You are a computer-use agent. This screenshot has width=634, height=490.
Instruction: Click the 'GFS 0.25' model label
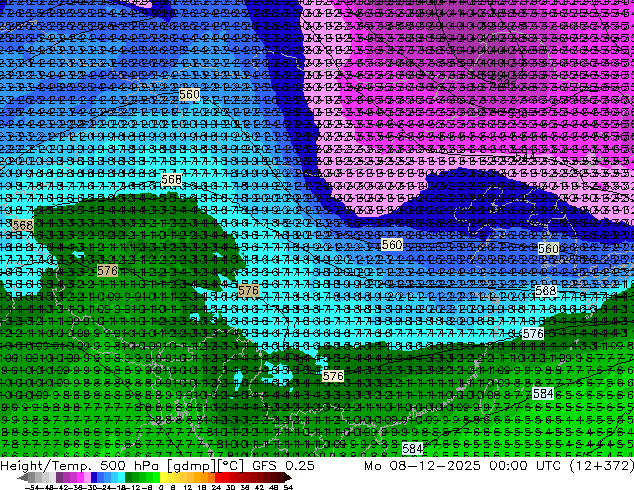(283, 466)
